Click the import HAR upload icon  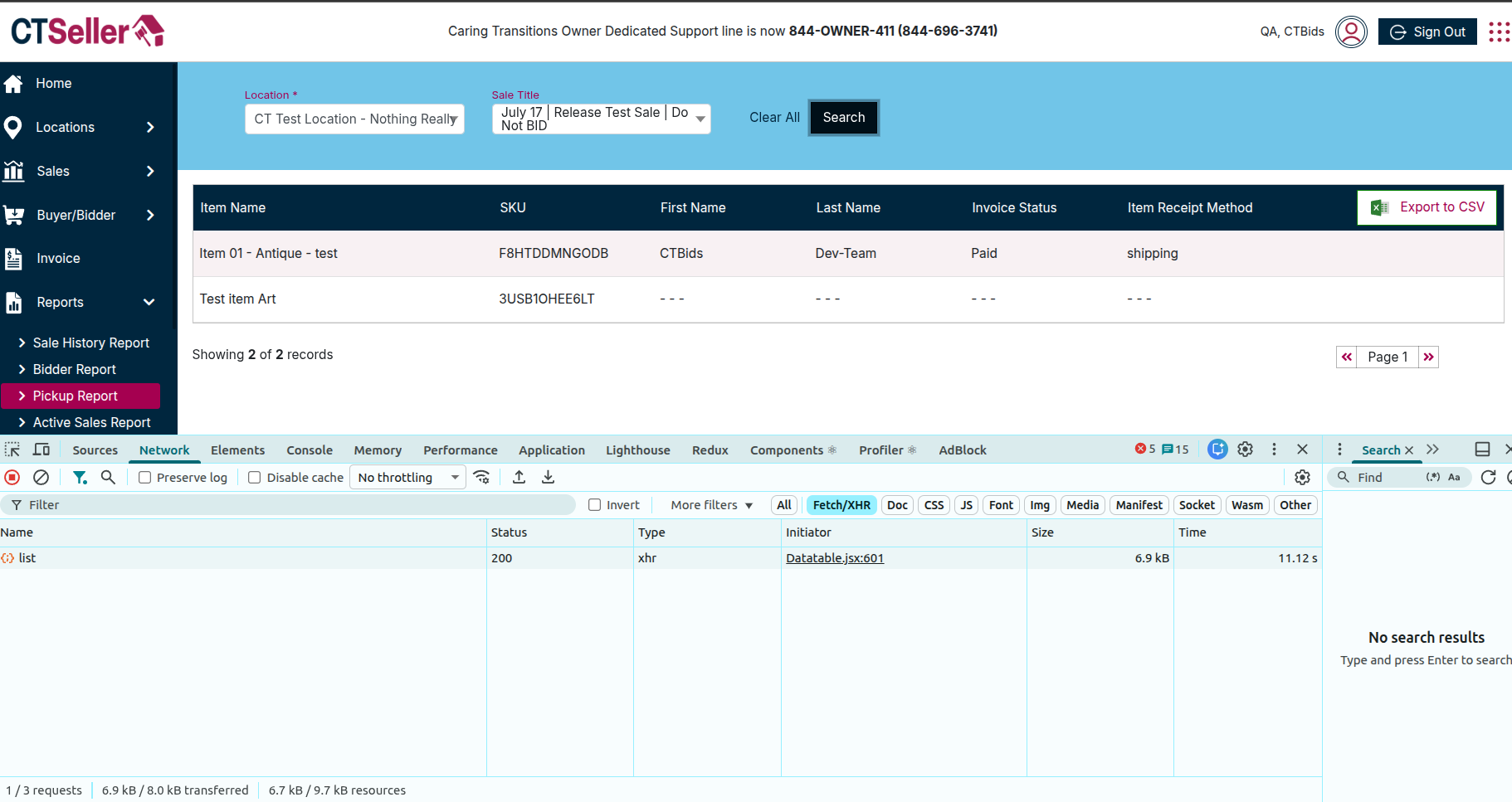(x=519, y=477)
